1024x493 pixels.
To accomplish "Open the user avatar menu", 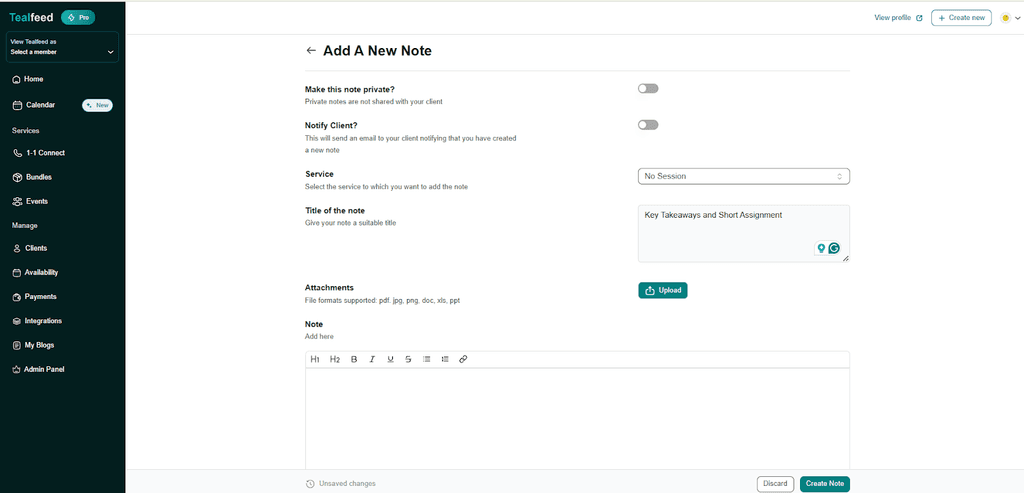I will point(1010,18).
